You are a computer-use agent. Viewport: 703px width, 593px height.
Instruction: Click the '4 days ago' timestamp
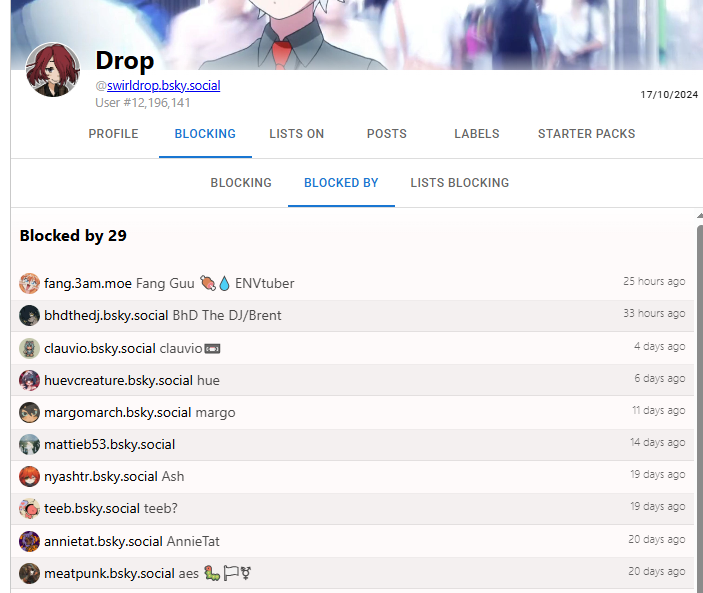(x=660, y=346)
